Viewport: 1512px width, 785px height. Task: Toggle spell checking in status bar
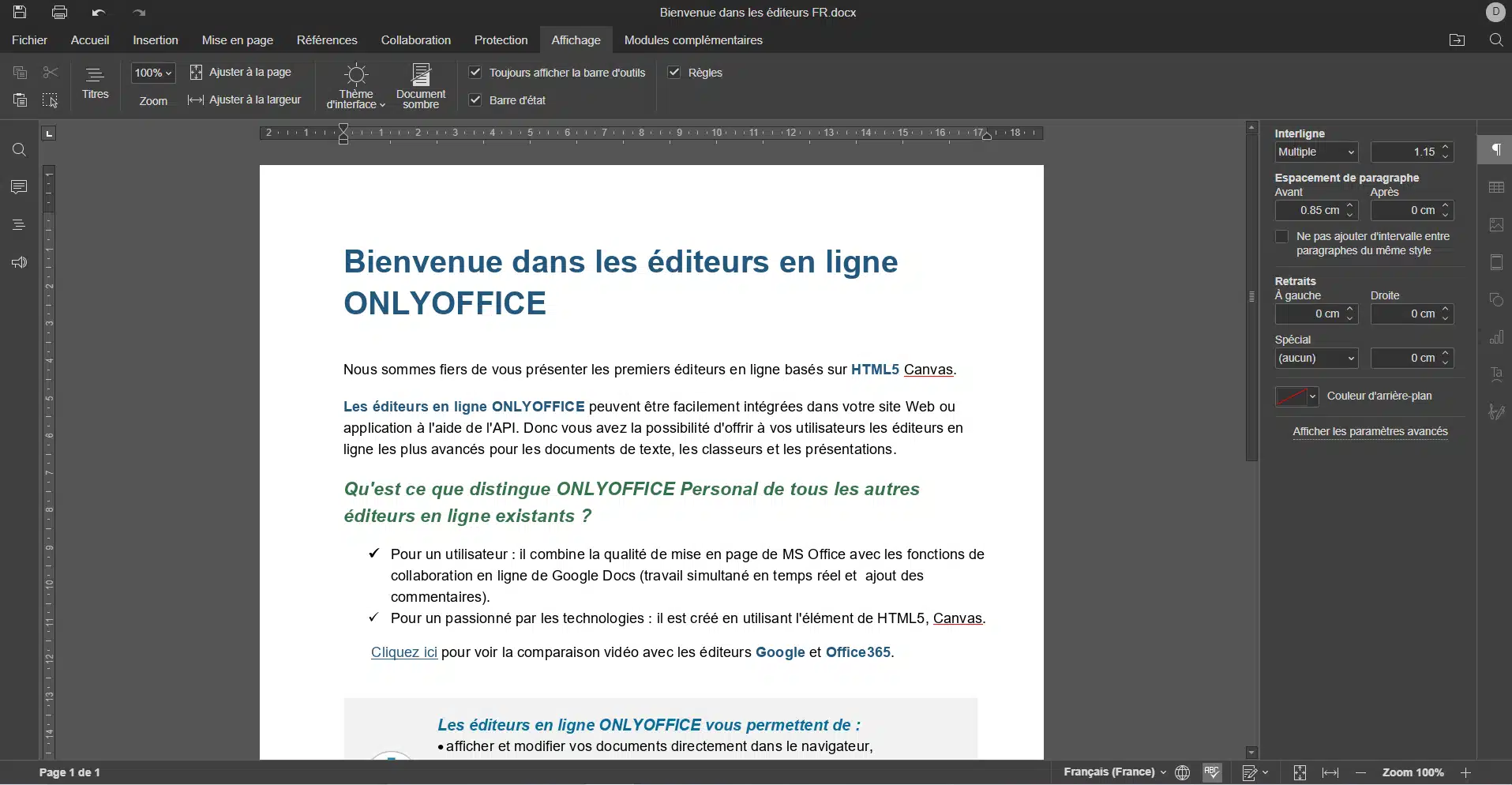(1213, 773)
